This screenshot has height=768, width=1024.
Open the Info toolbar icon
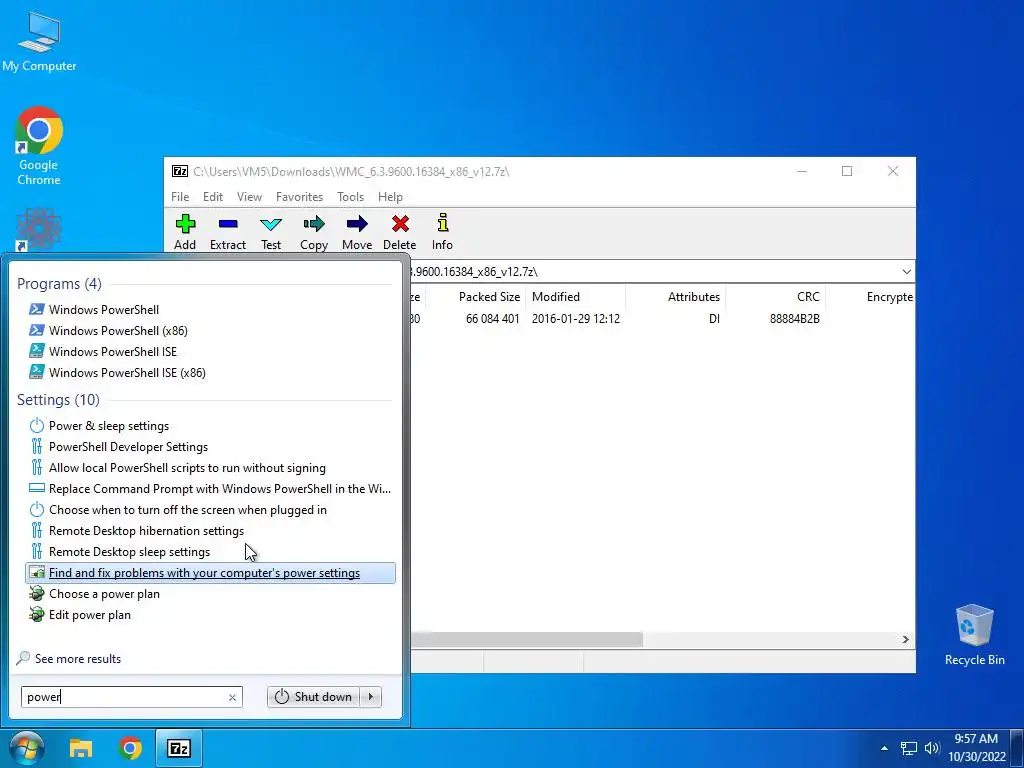click(x=442, y=232)
